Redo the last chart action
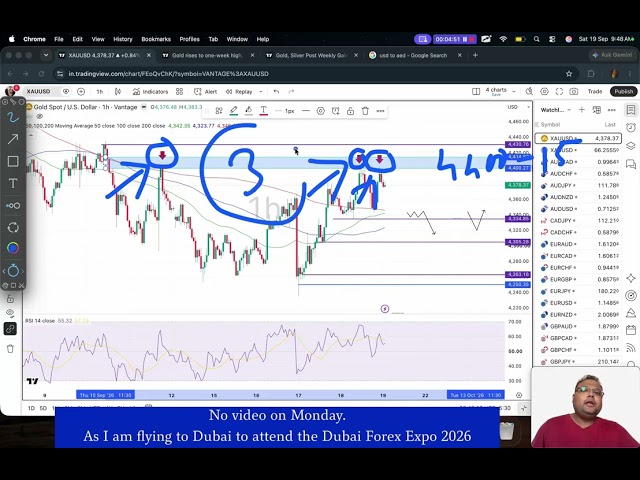 [x=291, y=91]
